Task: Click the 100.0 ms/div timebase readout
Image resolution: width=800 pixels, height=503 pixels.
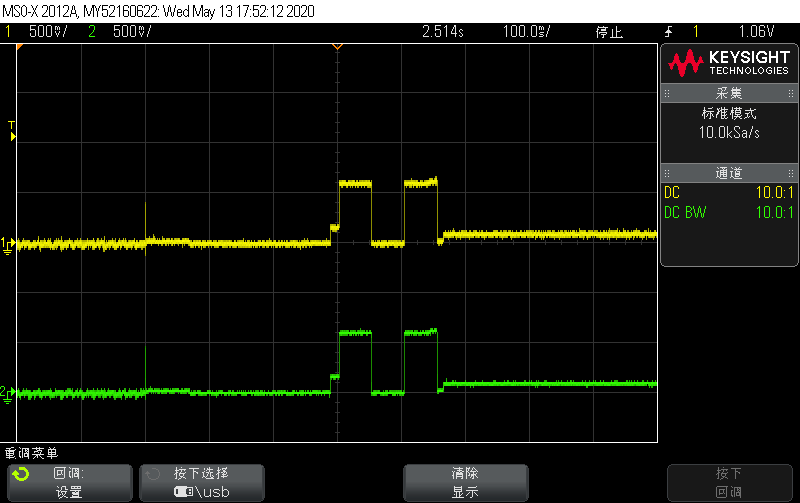Action: [527, 32]
